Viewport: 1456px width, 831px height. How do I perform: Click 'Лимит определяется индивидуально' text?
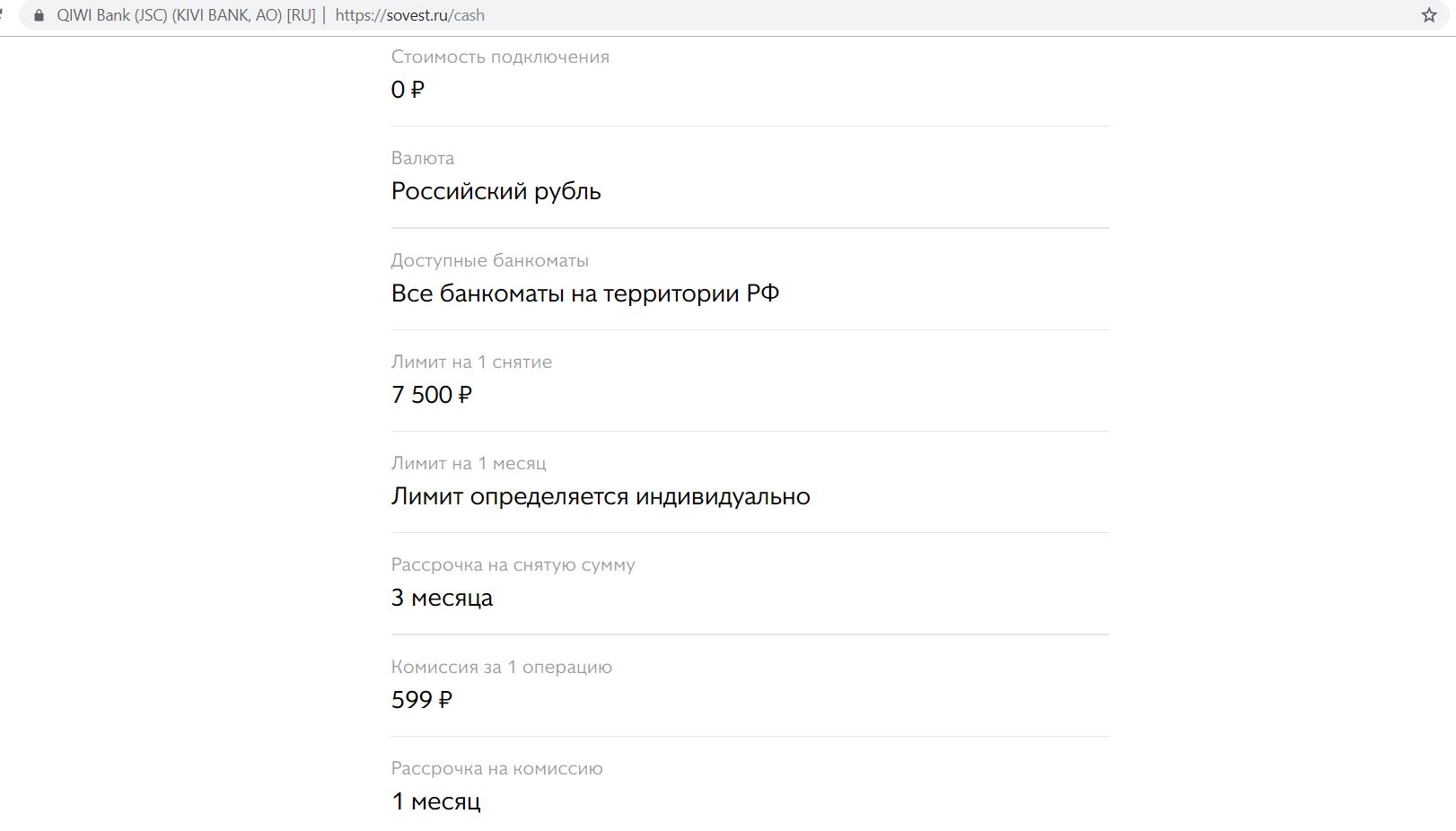(601, 496)
